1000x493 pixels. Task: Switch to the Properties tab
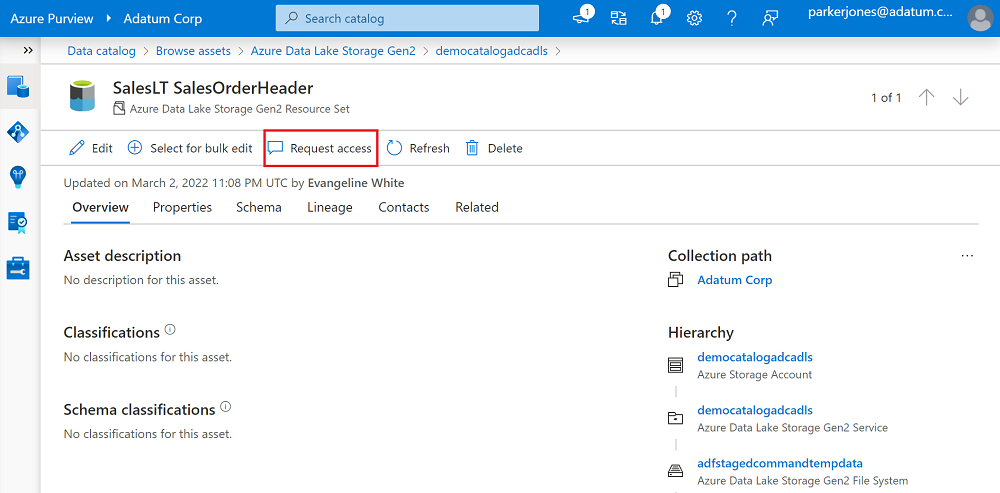tap(182, 207)
